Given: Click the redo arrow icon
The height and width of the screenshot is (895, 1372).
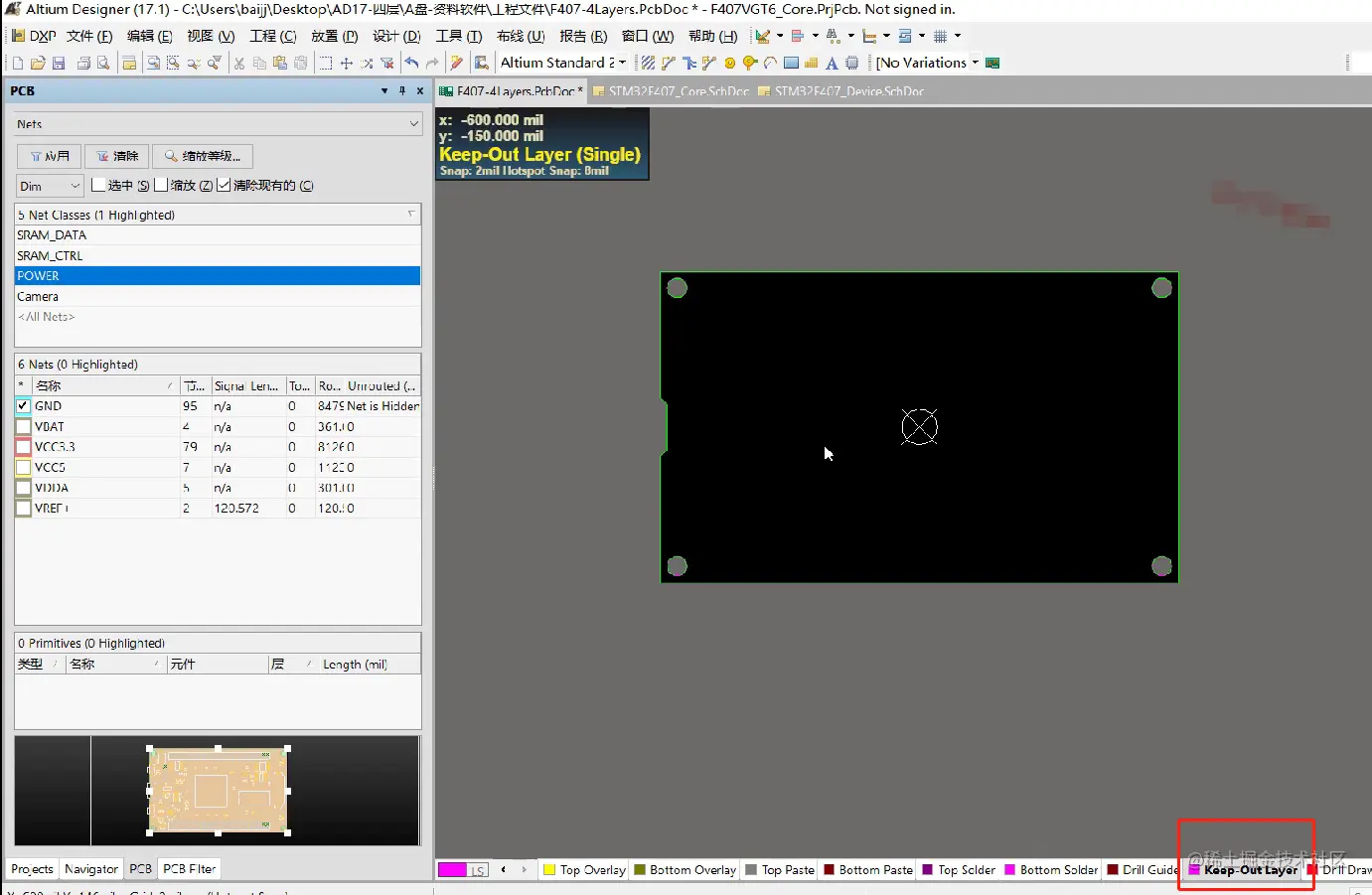Looking at the screenshot, I should [432, 63].
